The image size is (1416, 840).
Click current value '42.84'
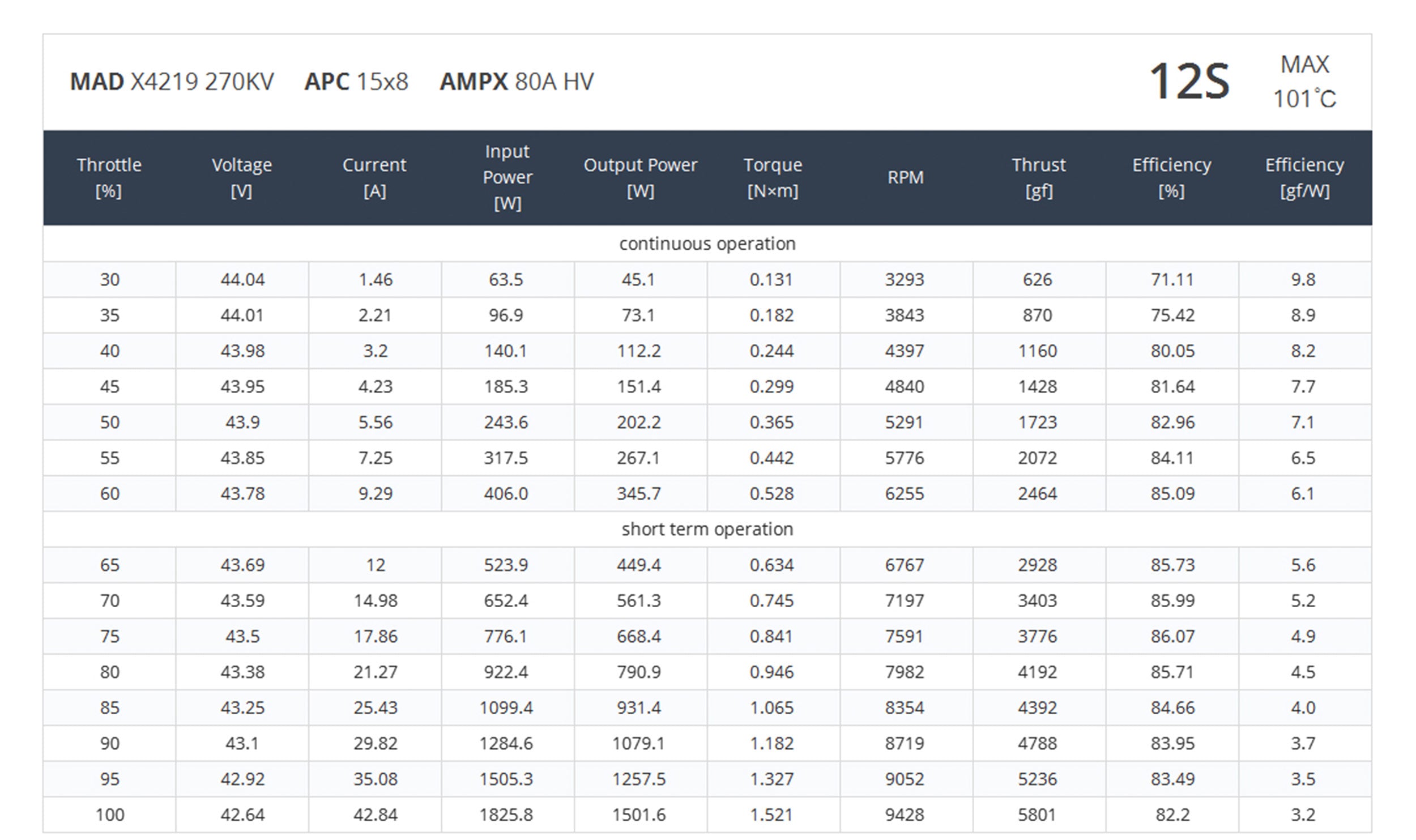click(376, 815)
